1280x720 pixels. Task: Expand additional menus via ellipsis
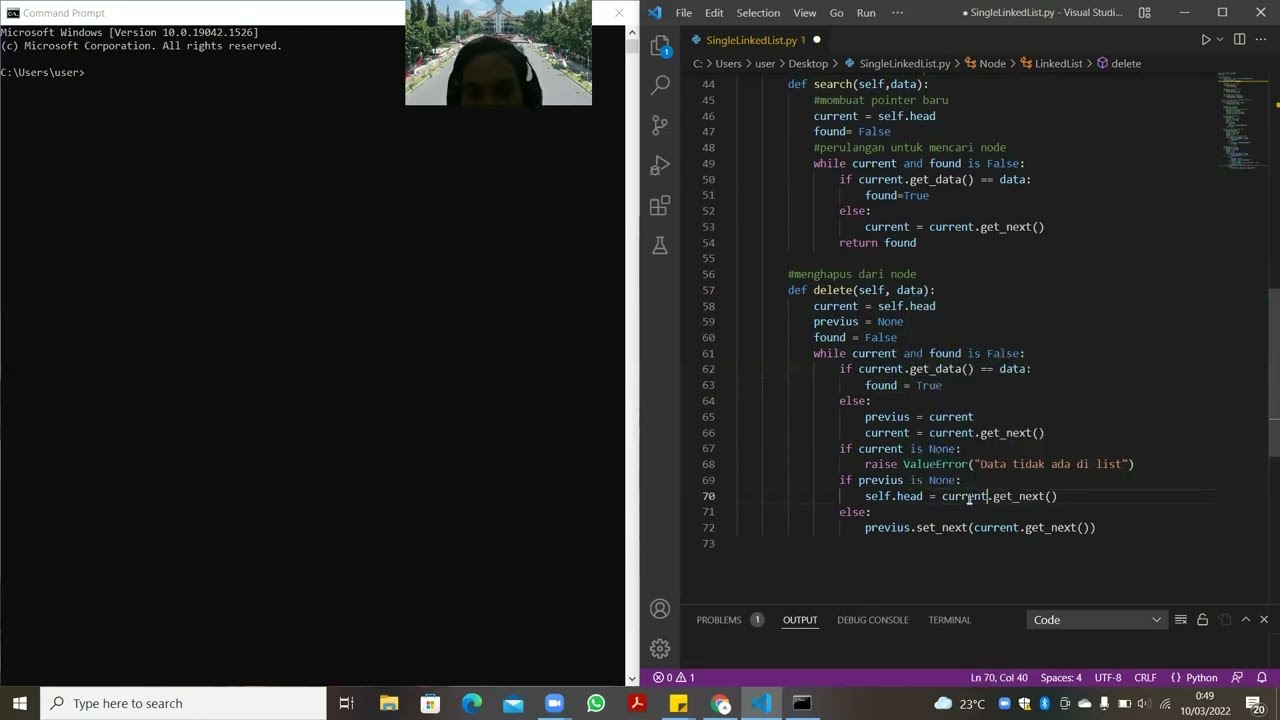point(897,13)
